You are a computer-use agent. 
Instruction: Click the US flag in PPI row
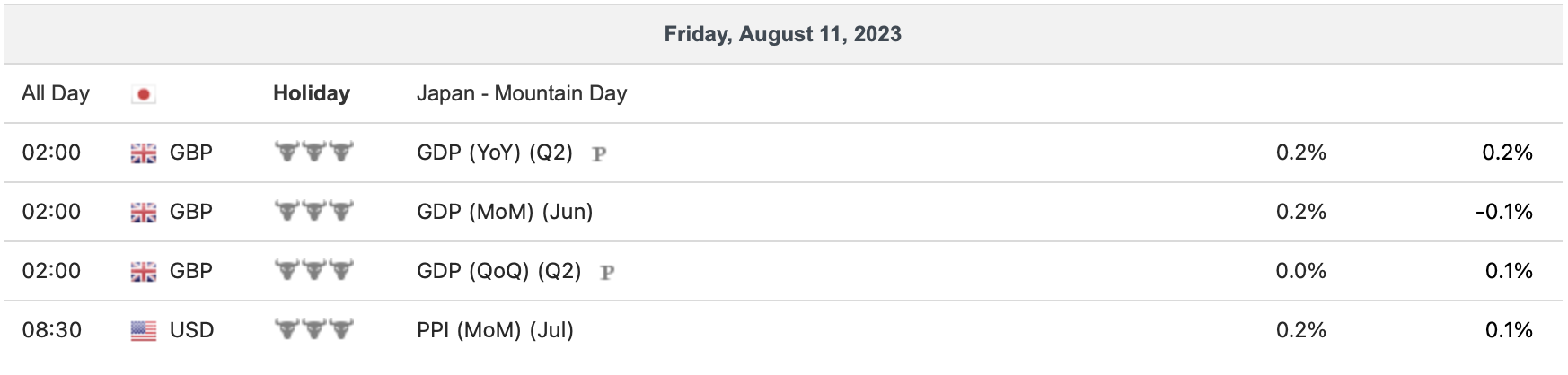click(x=144, y=331)
